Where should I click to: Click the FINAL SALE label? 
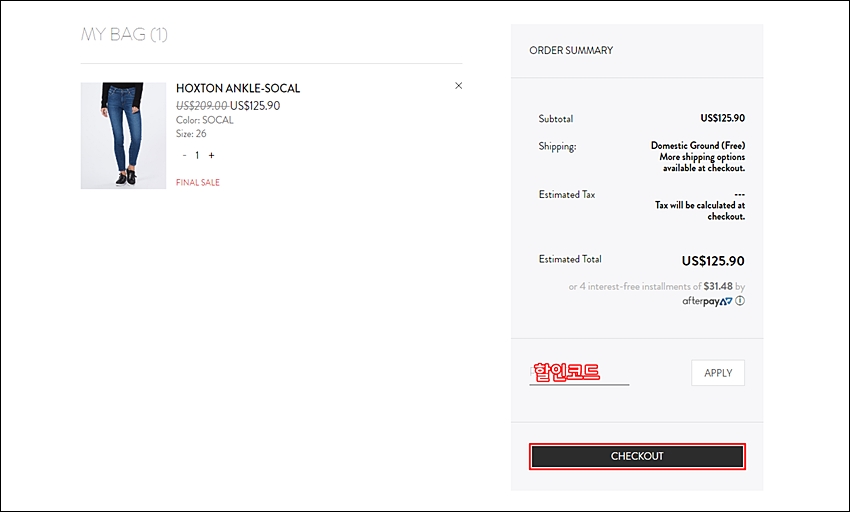[x=198, y=182]
